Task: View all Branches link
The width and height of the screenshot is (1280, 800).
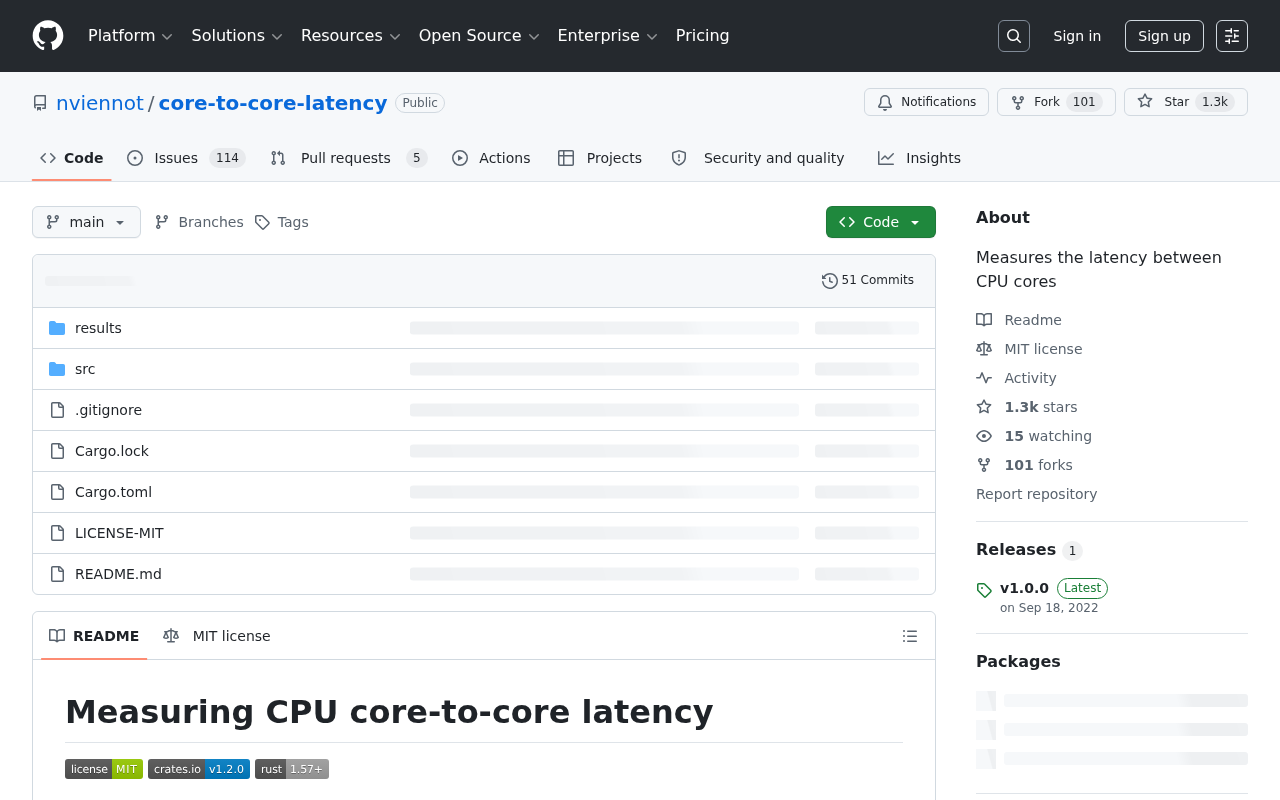Action: [x=199, y=222]
